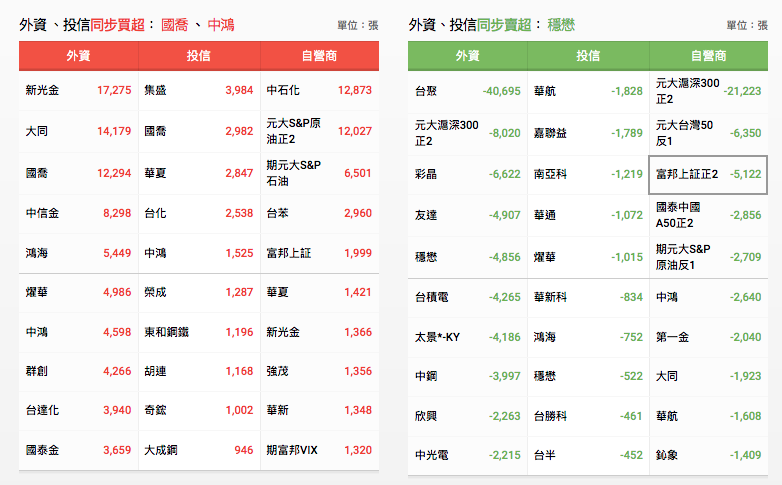The height and width of the screenshot is (485, 782).
Task: Click the 中鋼 stock name
Action: click(426, 376)
